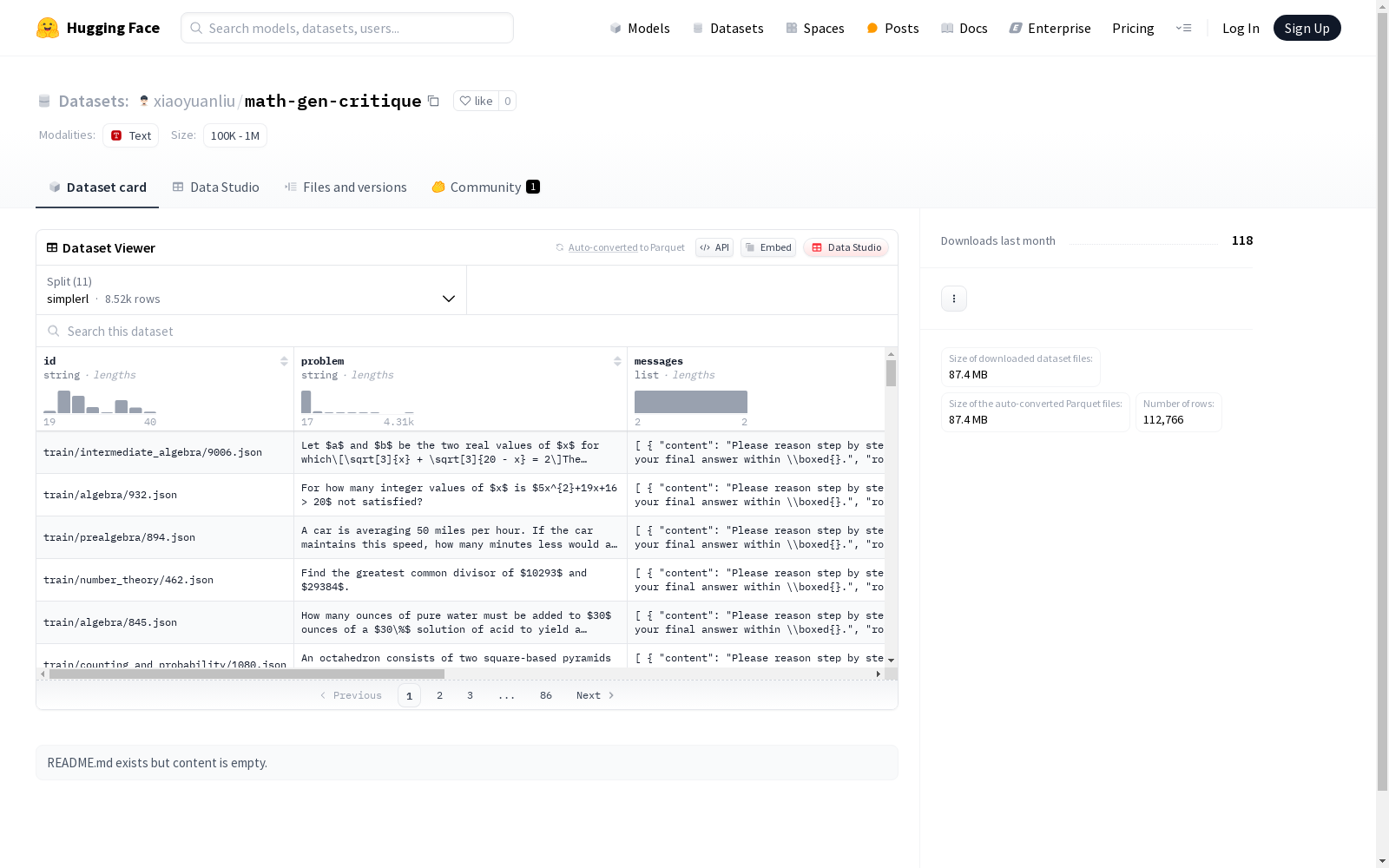Click the problem lengths histogram
The width and height of the screenshot is (1389, 868).
click(358, 402)
